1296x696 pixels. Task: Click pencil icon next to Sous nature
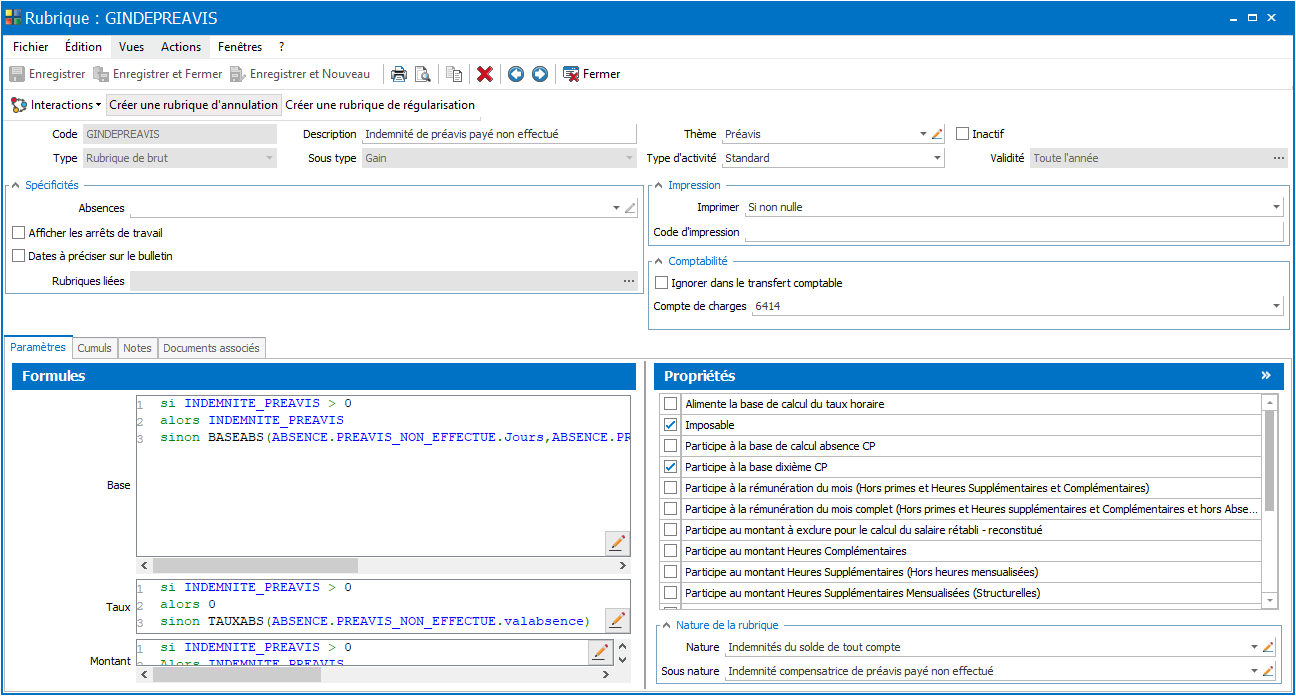[1268, 671]
